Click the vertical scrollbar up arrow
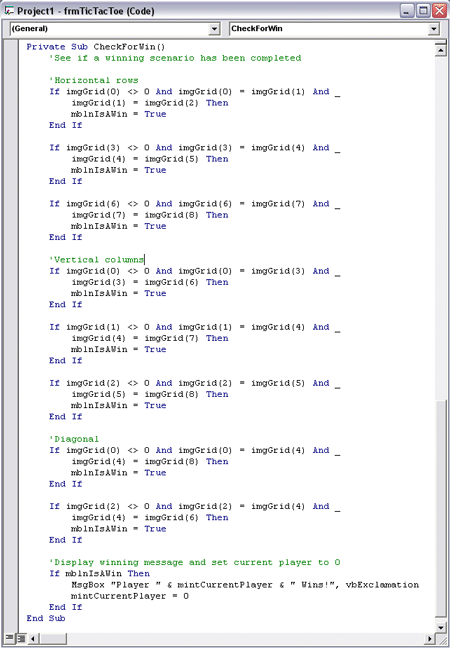Viewport: 450px width, 648px height. (x=440, y=50)
